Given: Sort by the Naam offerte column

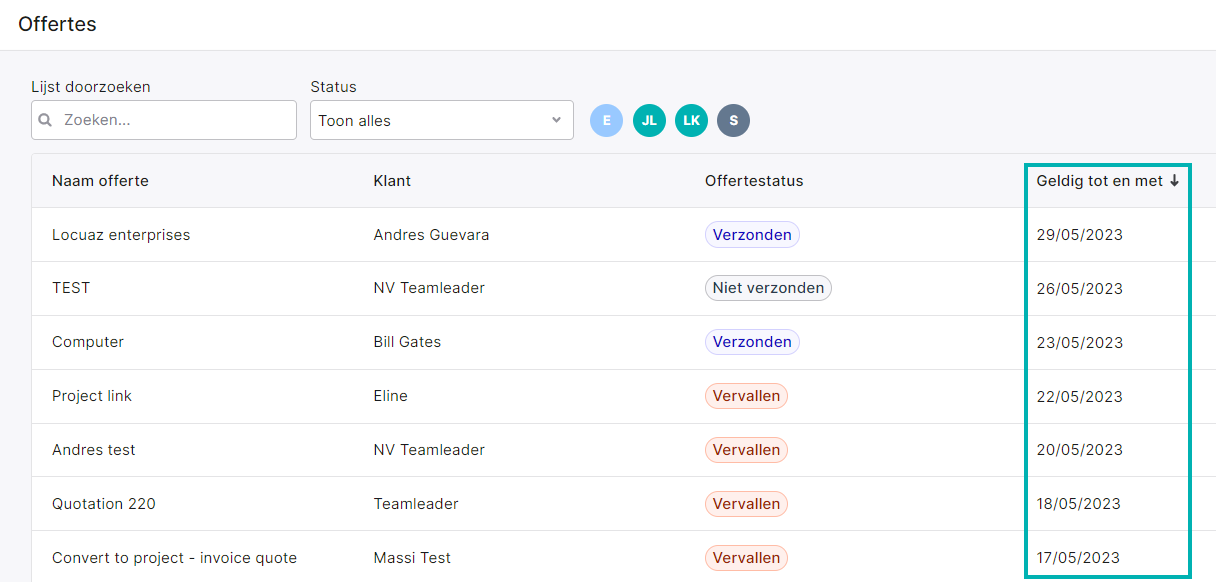Looking at the screenshot, I should [x=100, y=181].
